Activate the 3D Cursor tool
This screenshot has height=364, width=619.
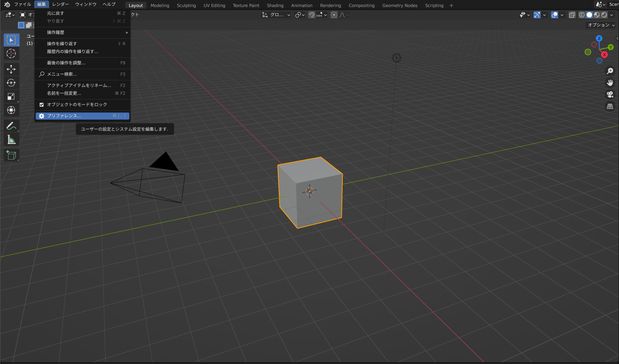11,54
